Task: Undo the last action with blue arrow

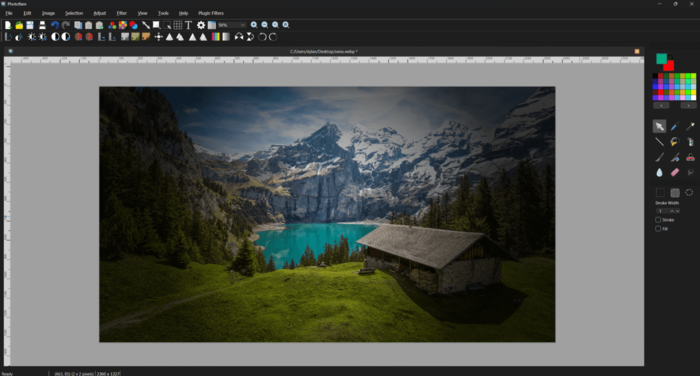Action: point(54,25)
